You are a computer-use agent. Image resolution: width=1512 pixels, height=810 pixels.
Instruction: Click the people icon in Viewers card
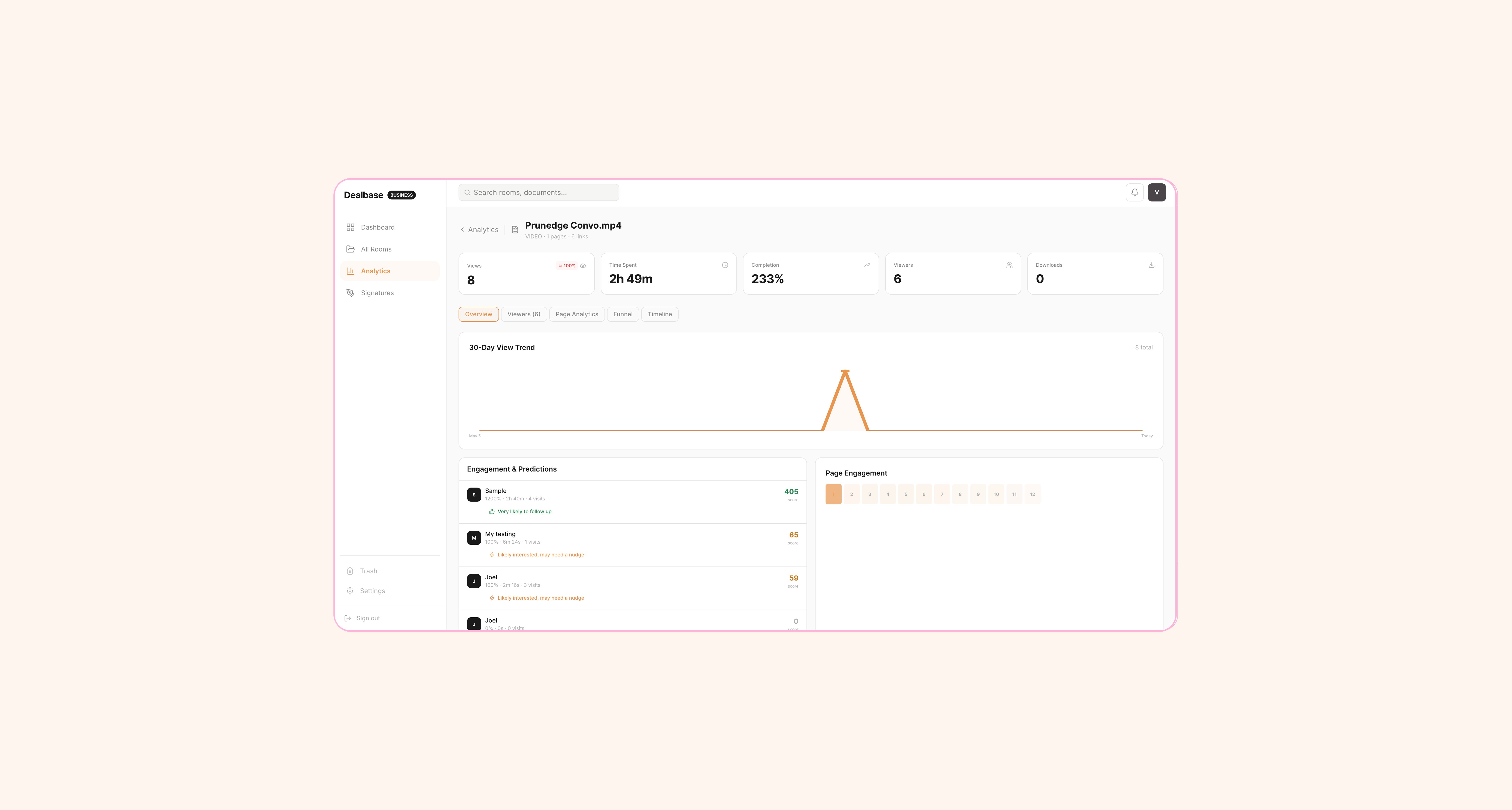(x=1010, y=265)
